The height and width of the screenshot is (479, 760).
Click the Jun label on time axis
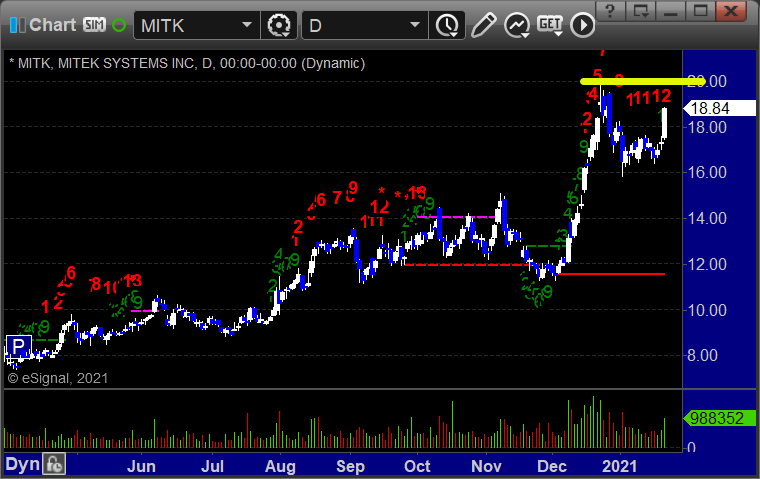[x=141, y=466]
